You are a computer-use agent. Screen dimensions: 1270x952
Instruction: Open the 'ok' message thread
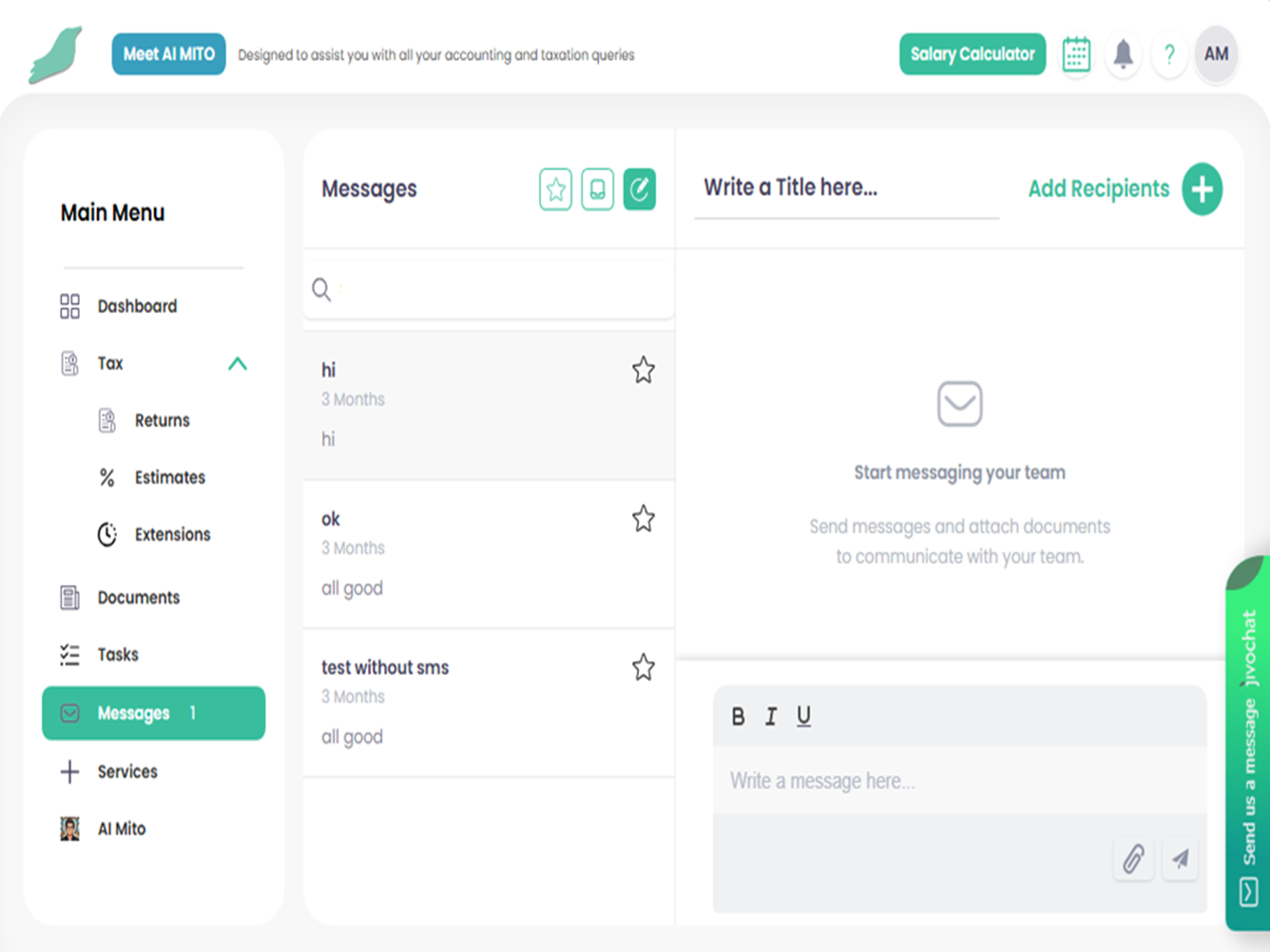coord(489,554)
